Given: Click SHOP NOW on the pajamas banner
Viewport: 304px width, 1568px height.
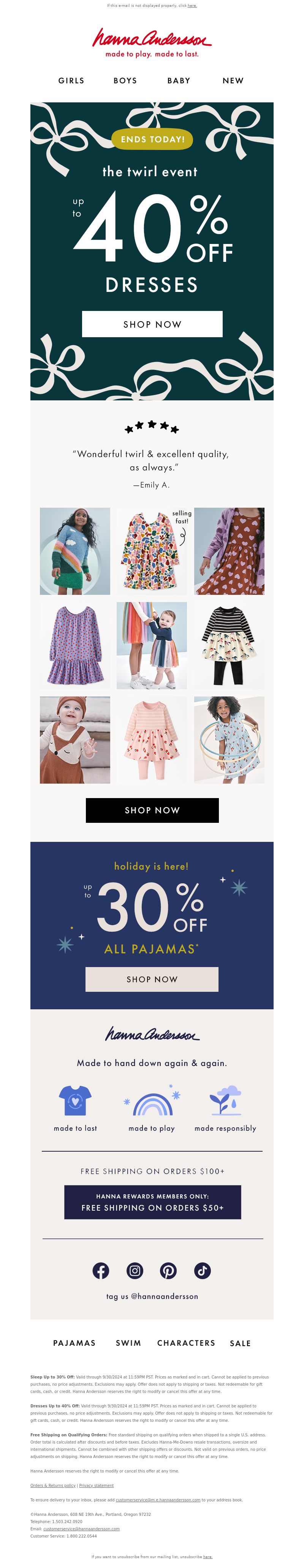Looking at the screenshot, I should click(152, 979).
